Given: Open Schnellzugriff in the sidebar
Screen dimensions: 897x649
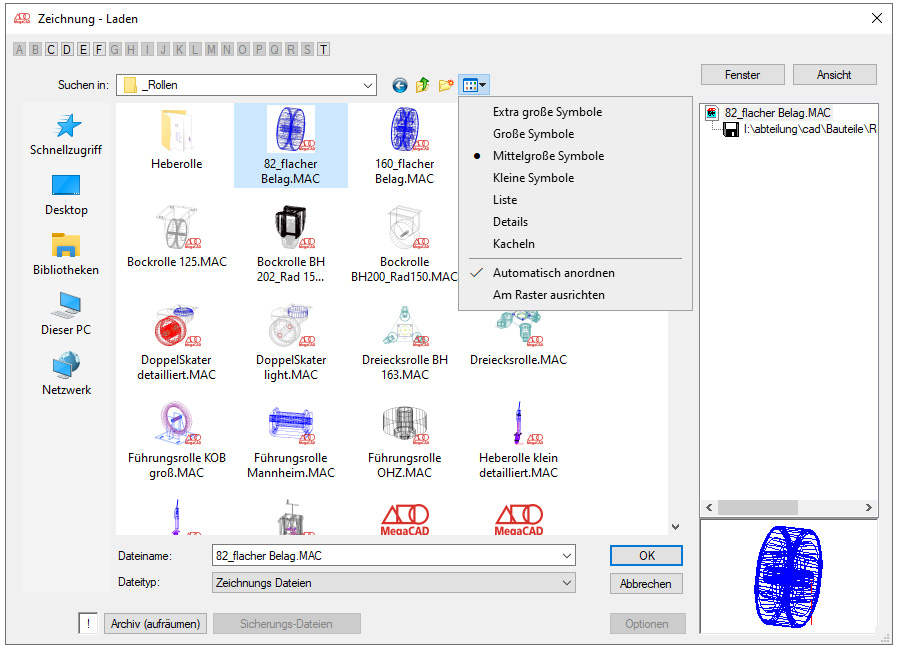Looking at the screenshot, I should click(66, 134).
